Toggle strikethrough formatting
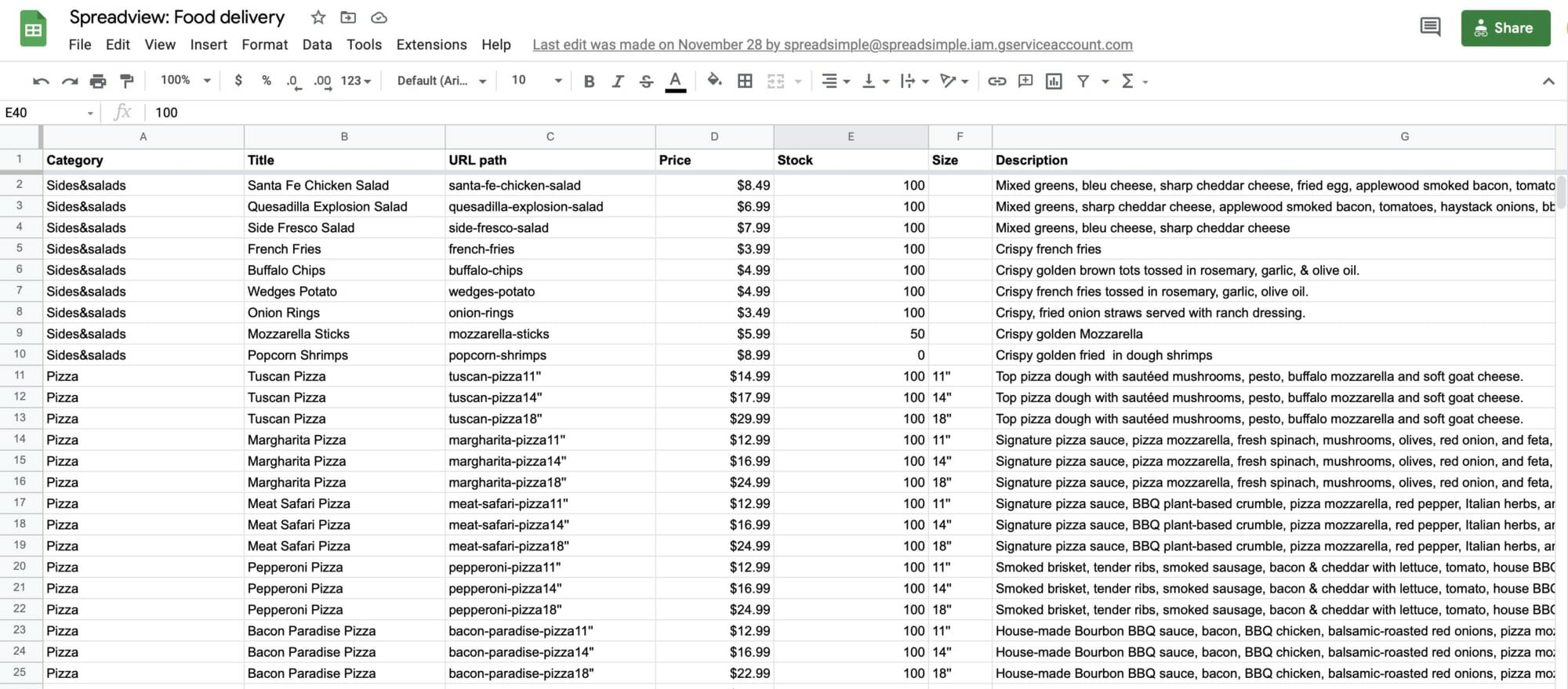The height and width of the screenshot is (689, 1568). click(x=646, y=81)
